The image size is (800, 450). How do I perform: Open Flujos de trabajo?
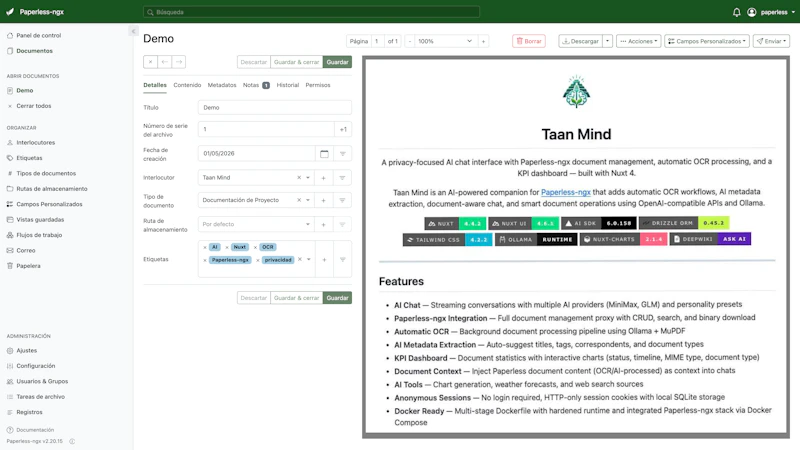(x=34, y=235)
